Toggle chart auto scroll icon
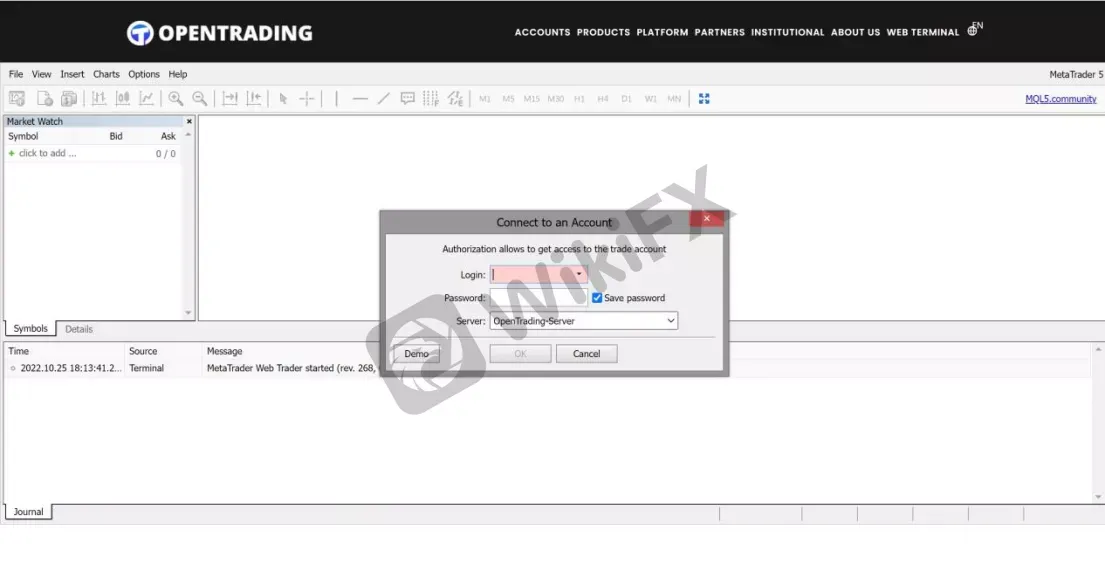 (230, 99)
